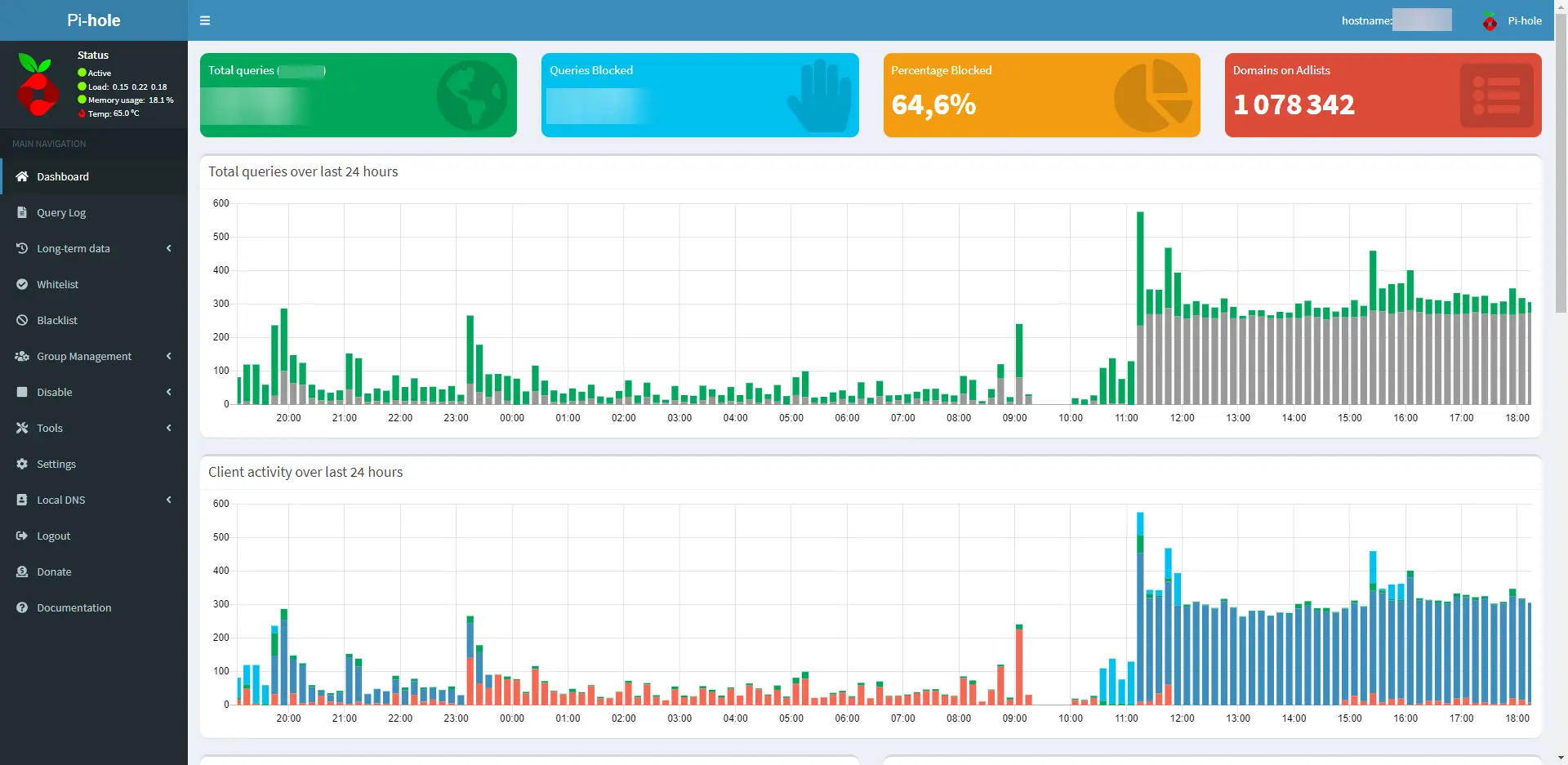1568x765 pixels.
Task: Click the Percentage Blocked orange card
Action: 1041,95
